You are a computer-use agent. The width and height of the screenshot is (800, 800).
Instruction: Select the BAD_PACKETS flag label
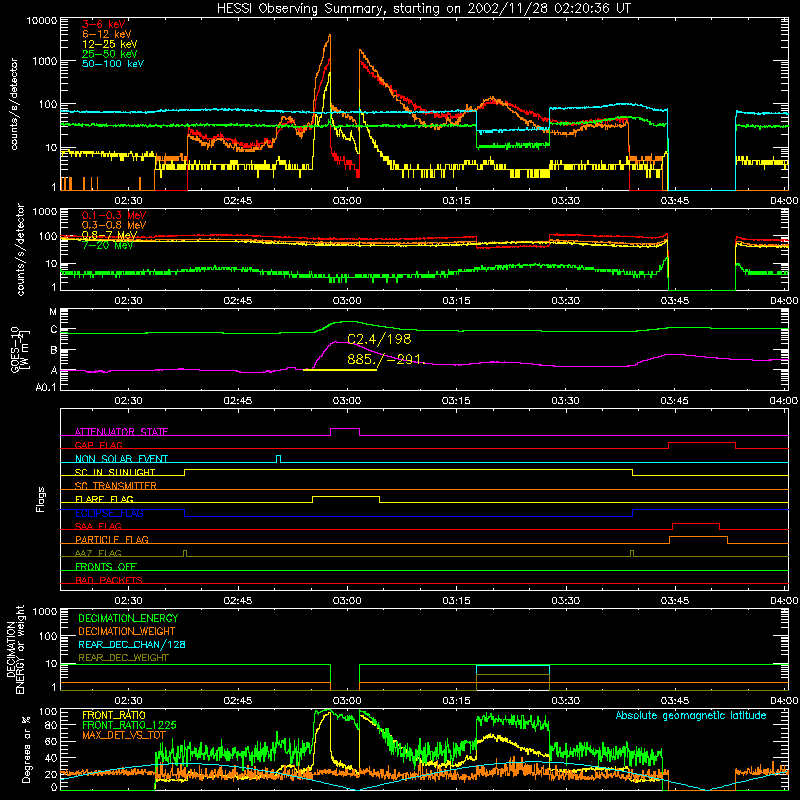[x=109, y=580]
